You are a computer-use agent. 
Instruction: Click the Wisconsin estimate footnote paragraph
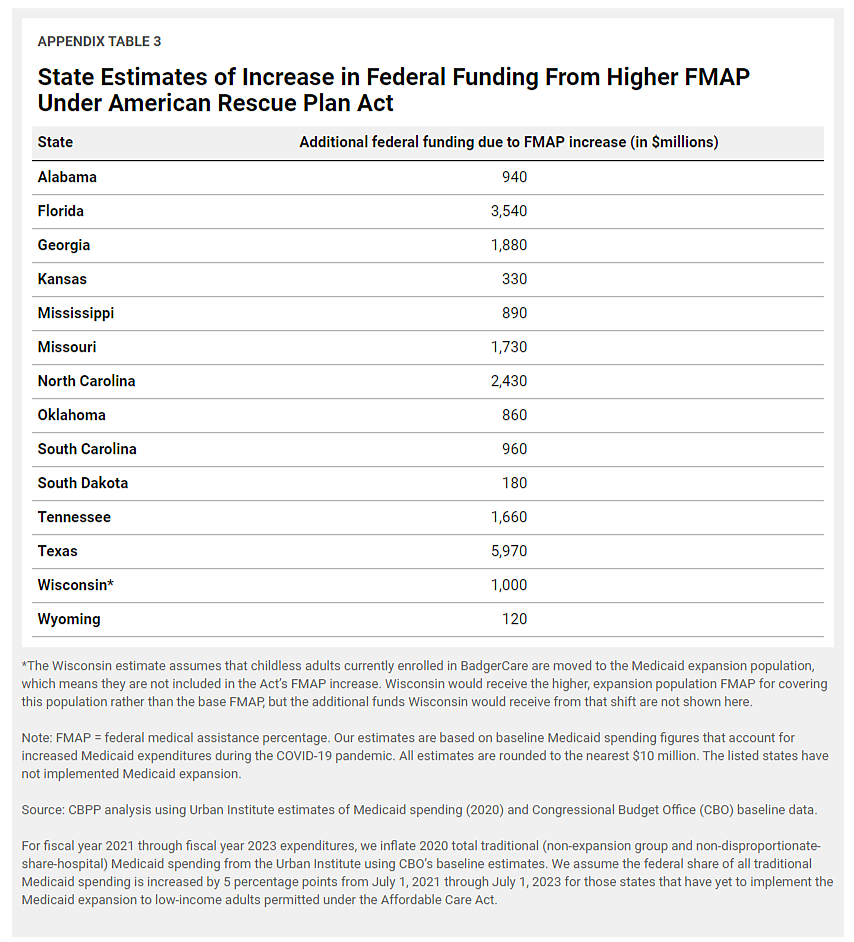[x=424, y=684]
